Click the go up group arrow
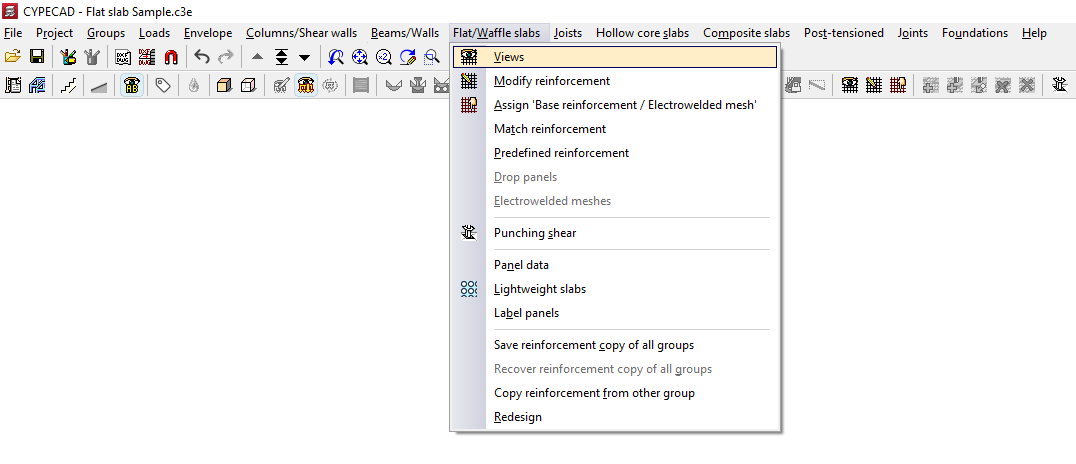Image resolution: width=1076 pixels, height=464 pixels. [x=258, y=57]
